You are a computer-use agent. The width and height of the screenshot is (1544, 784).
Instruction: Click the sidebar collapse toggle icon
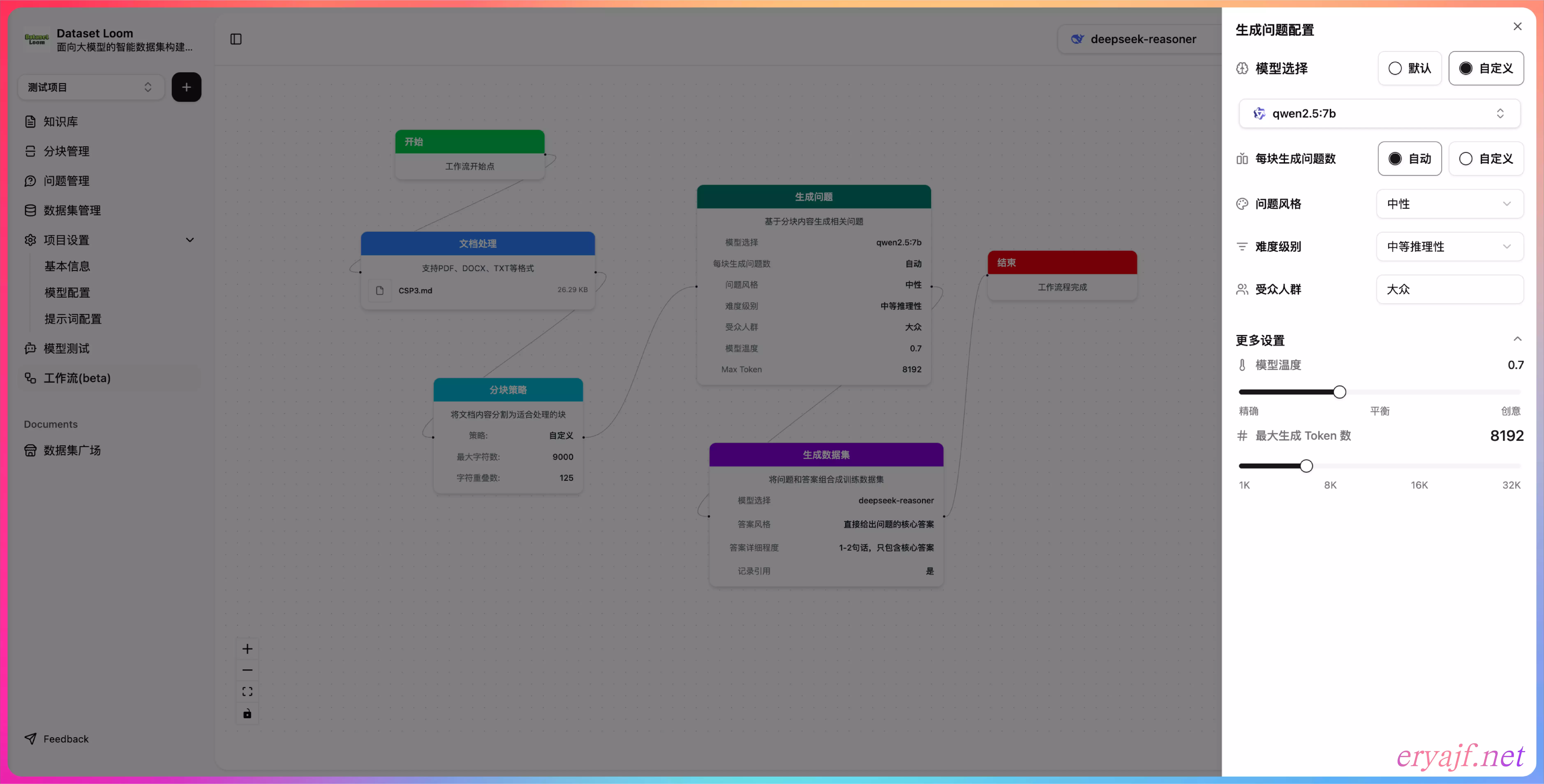pos(236,39)
